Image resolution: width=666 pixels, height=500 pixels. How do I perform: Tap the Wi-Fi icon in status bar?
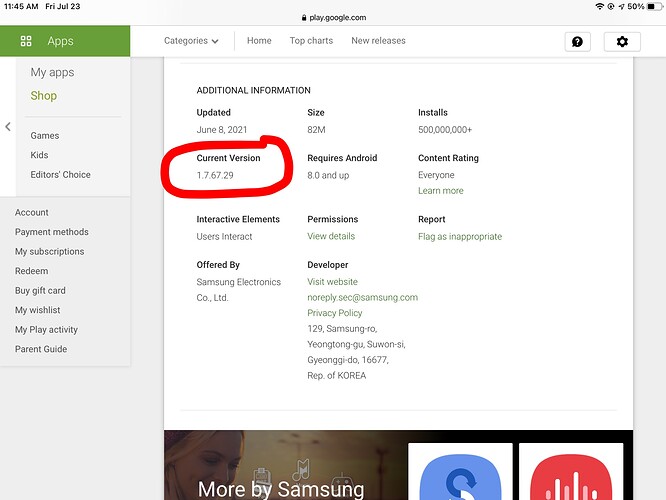(x=599, y=6)
